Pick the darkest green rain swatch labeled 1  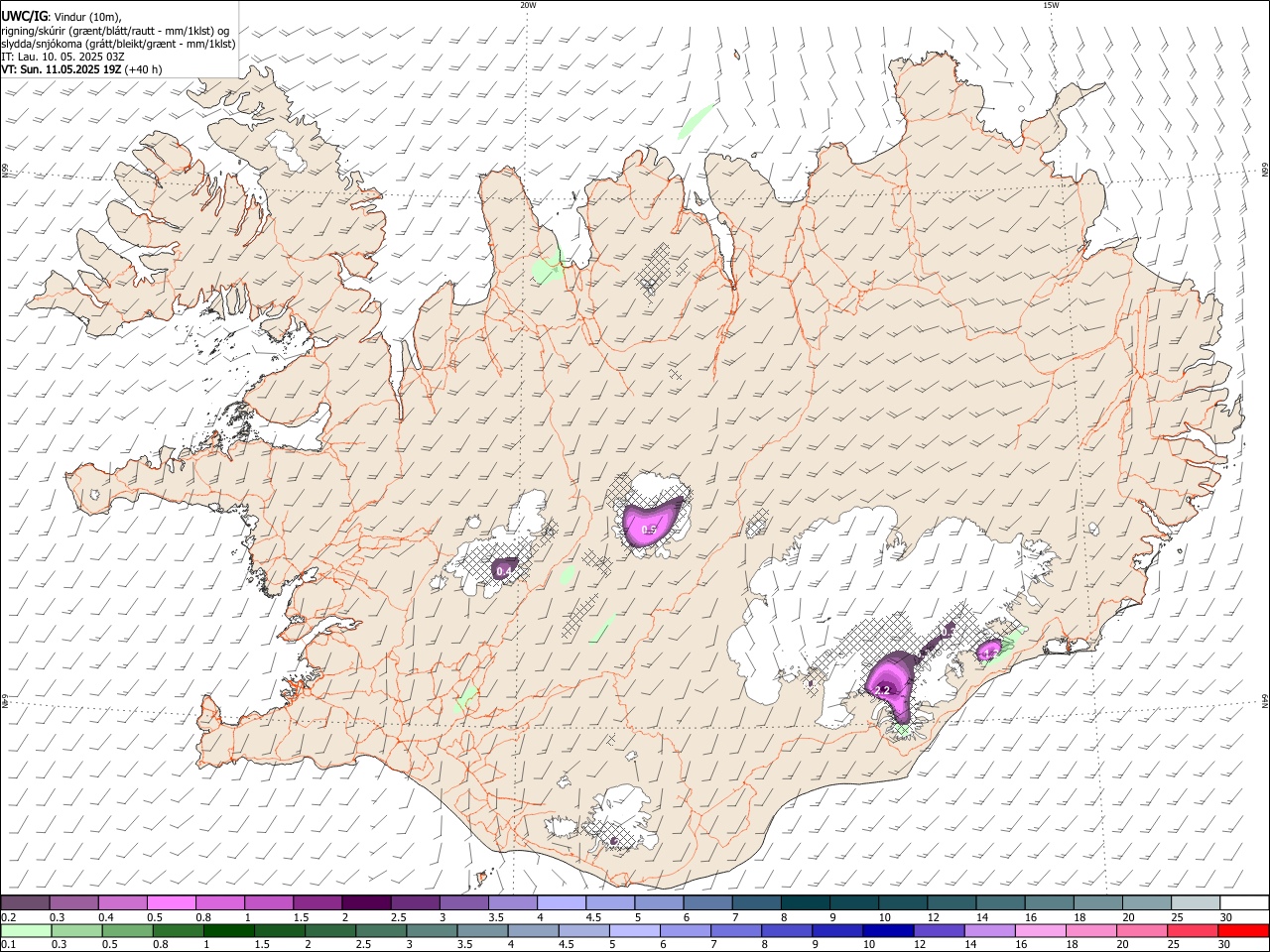[x=229, y=930]
